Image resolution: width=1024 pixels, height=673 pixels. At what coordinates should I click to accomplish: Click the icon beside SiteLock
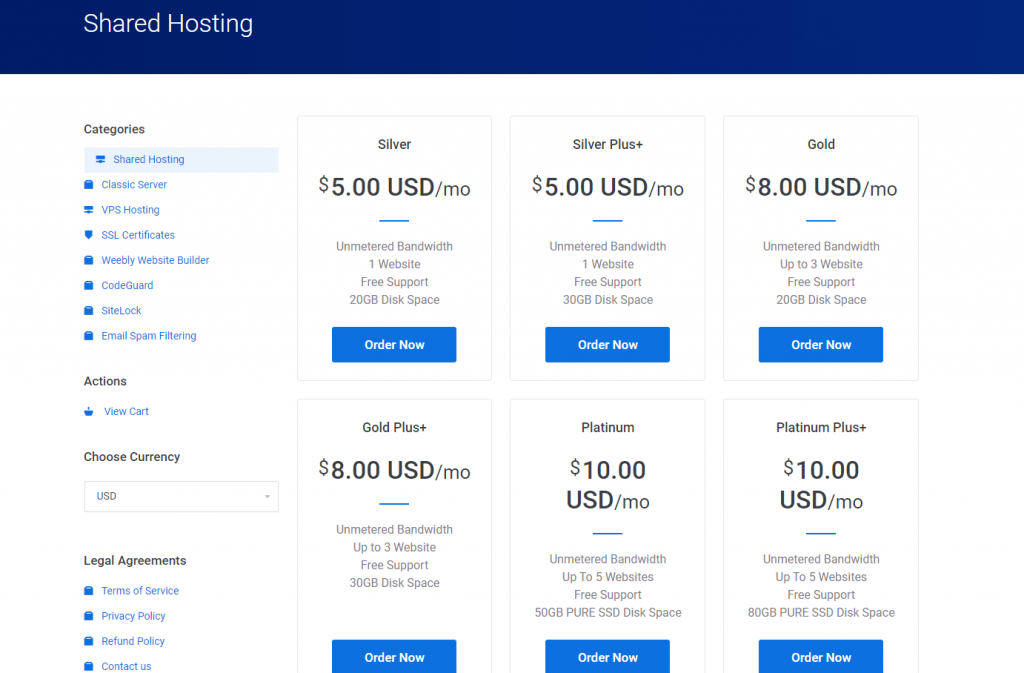tap(89, 311)
